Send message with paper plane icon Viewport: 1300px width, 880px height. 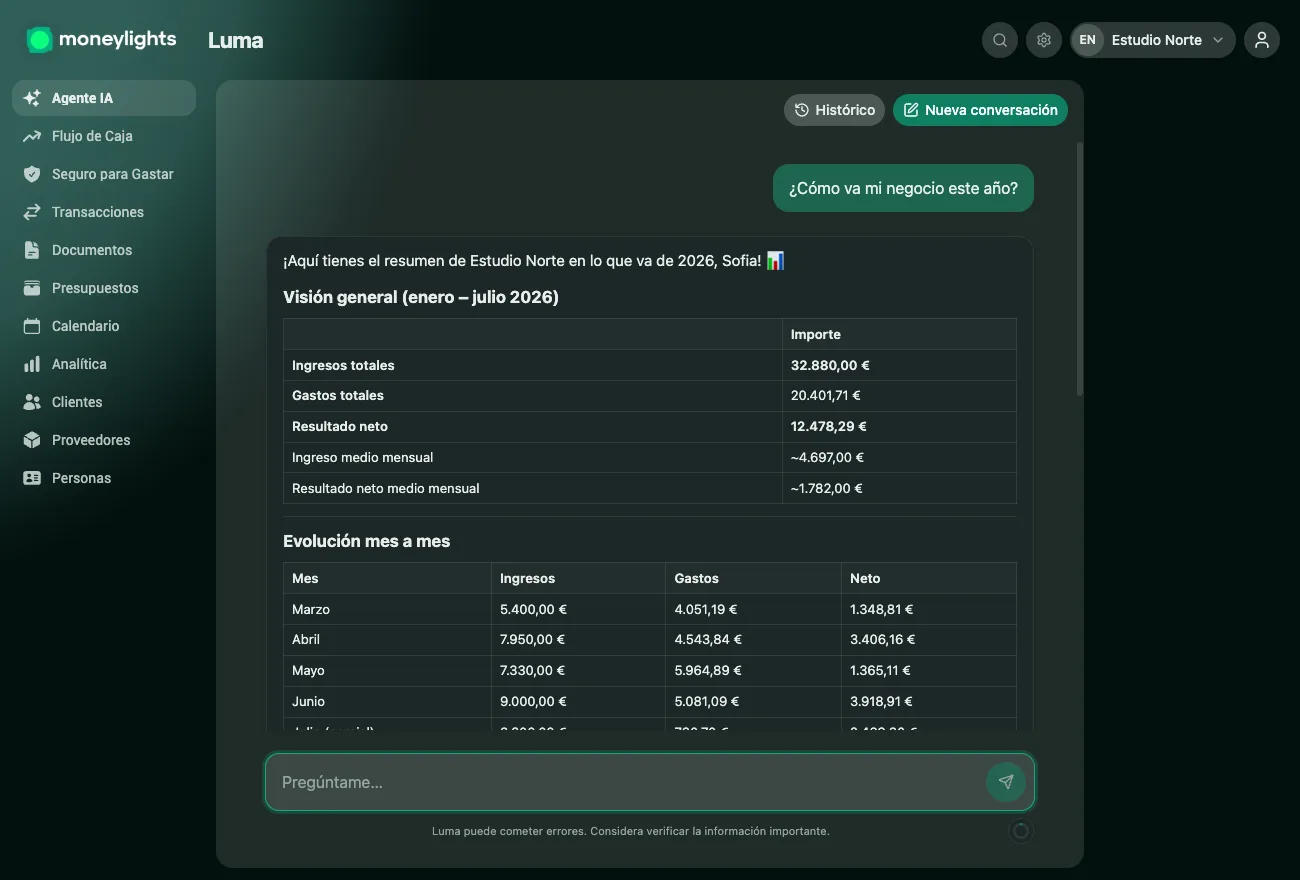click(x=1006, y=782)
